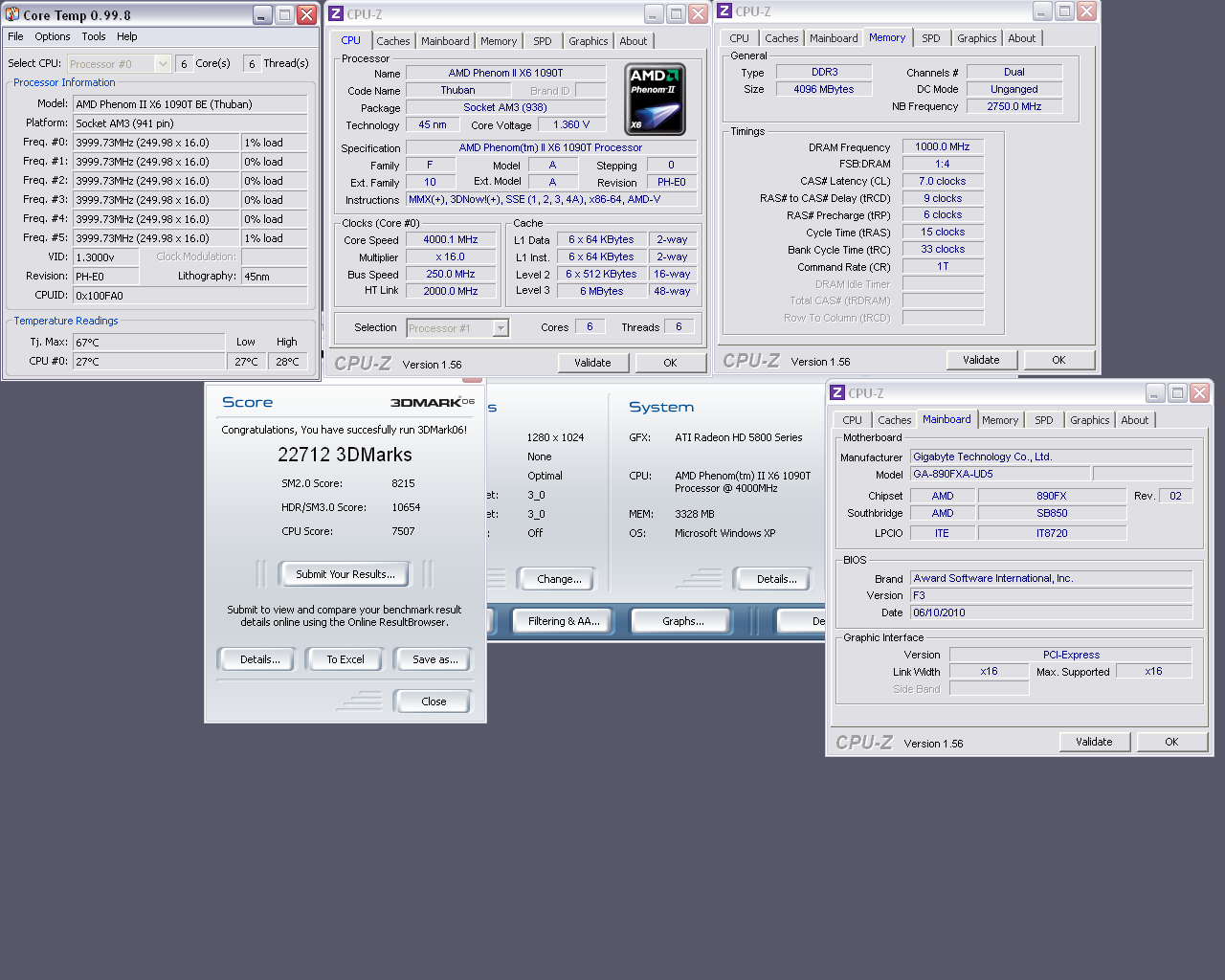Click Validate in the CPU-Z CPU window

point(592,363)
